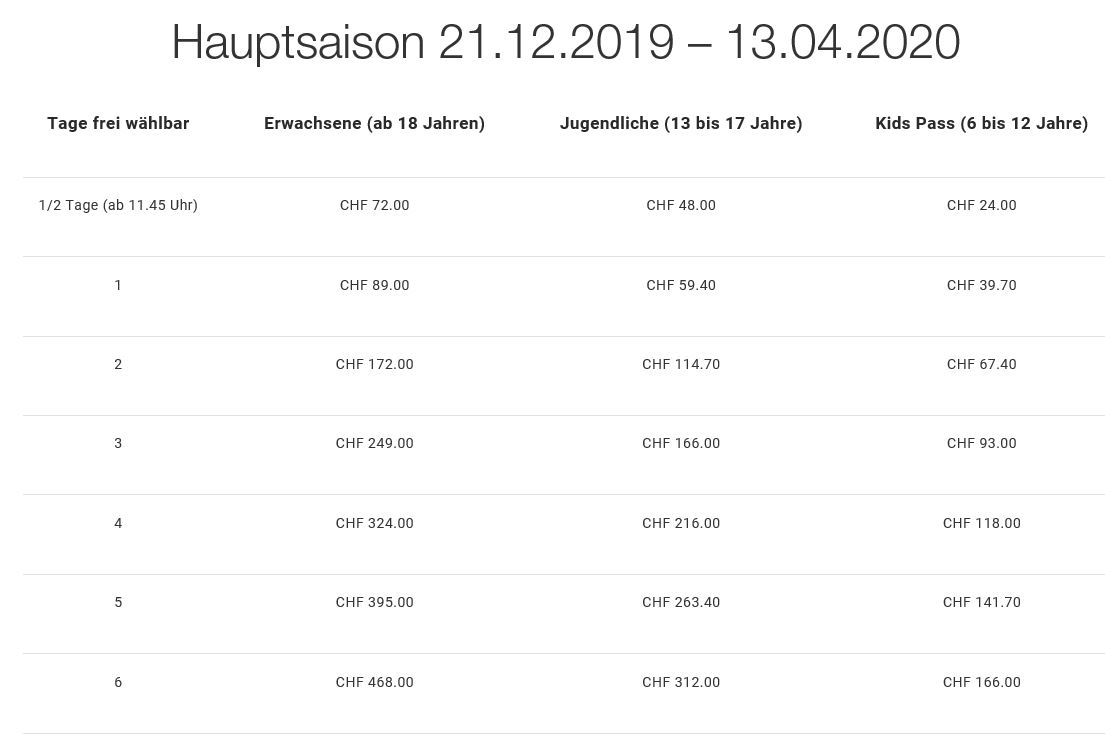This screenshot has height=734, width=1105.
Task: Click the Kids Pass price CHF 39.70
Action: point(981,285)
